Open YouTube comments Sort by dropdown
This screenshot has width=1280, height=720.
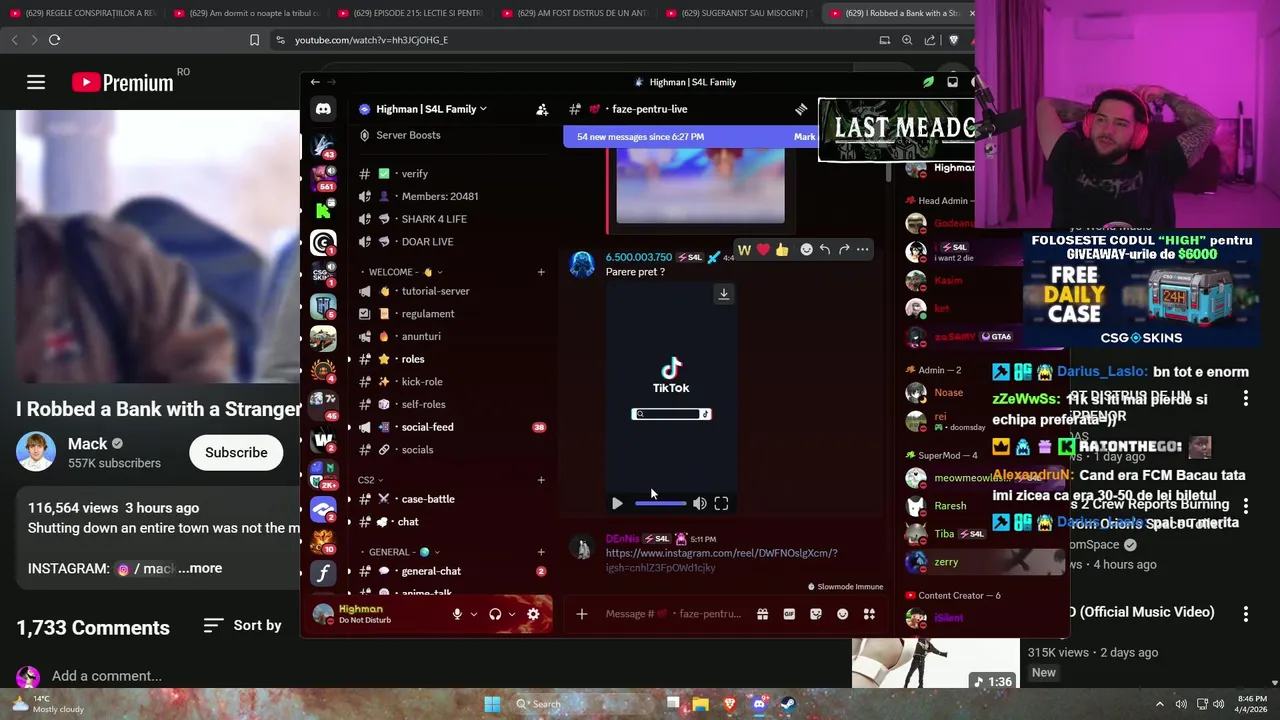click(242, 625)
